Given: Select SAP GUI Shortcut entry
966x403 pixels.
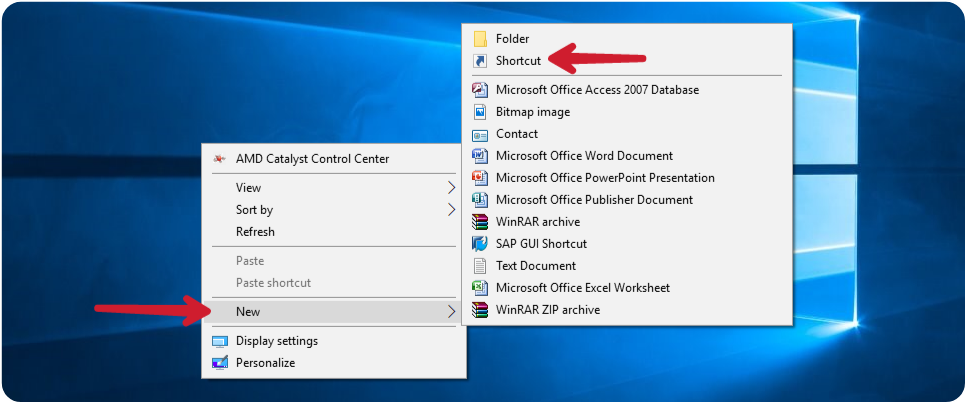Looking at the screenshot, I should coord(627,244).
